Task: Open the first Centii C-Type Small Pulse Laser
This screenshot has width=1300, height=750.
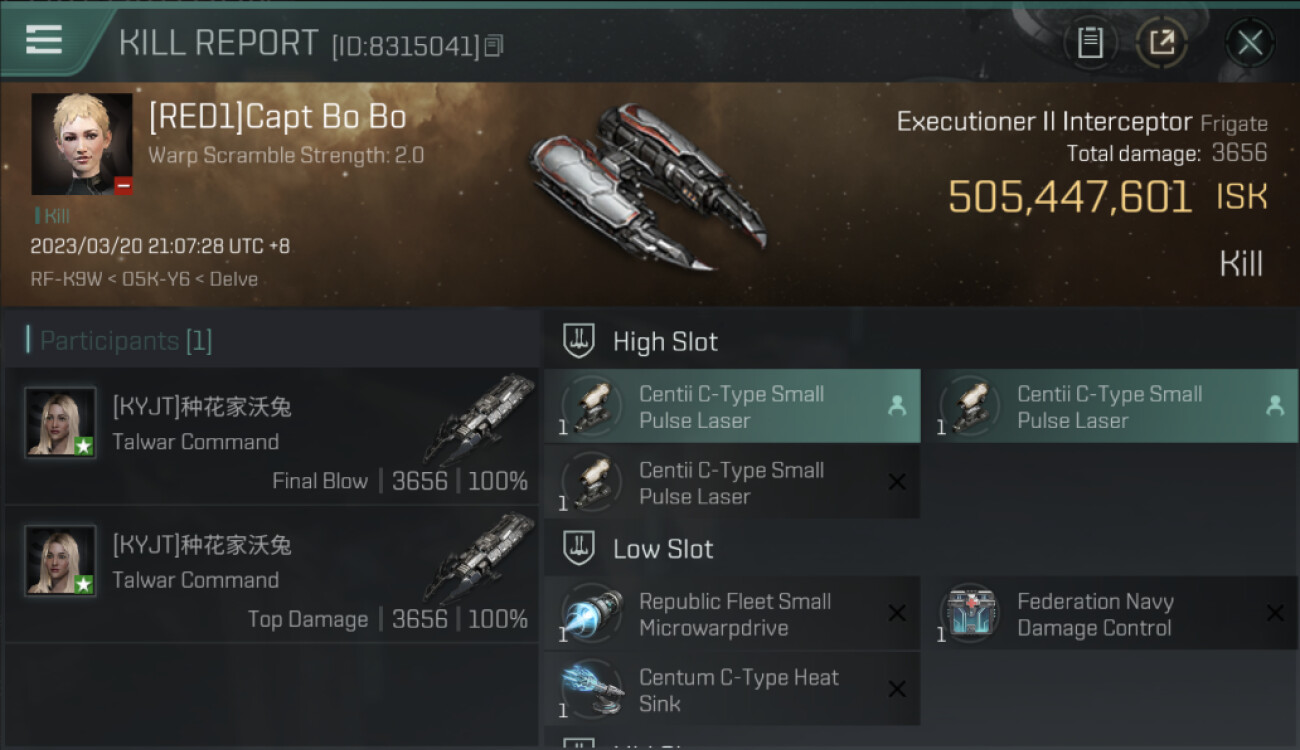Action: coord(732,406)
